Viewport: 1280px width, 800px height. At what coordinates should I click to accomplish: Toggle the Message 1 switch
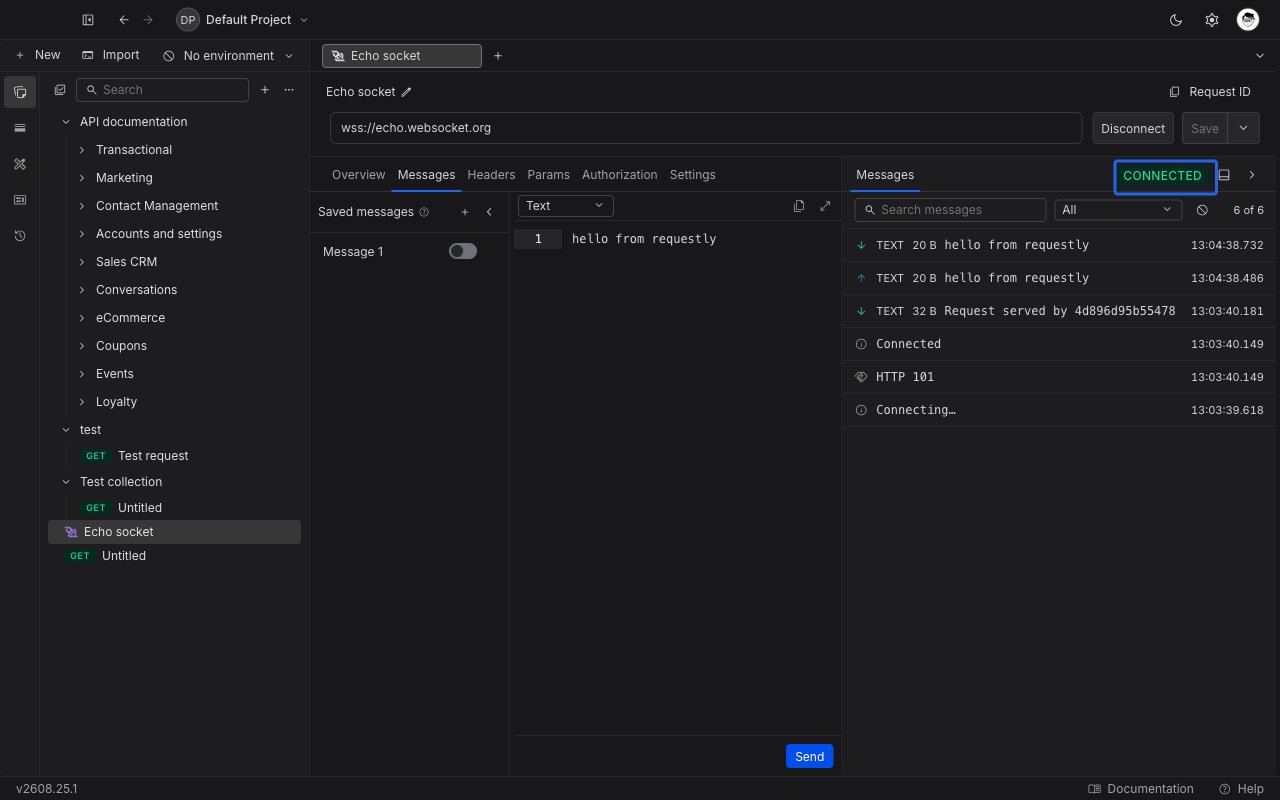pyautogui.click(x=463, y=251)
